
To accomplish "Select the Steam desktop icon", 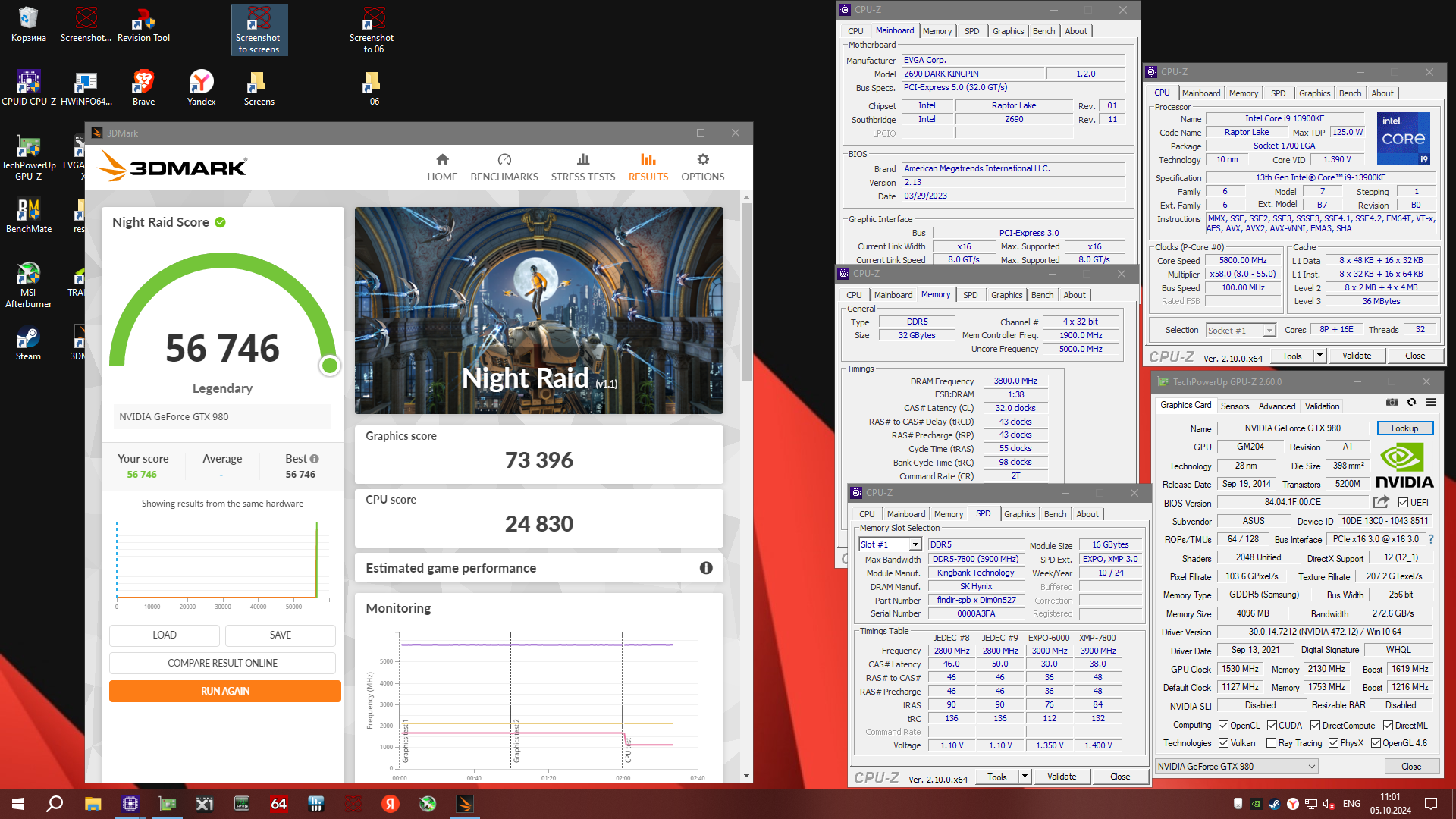I will point(29,343).
